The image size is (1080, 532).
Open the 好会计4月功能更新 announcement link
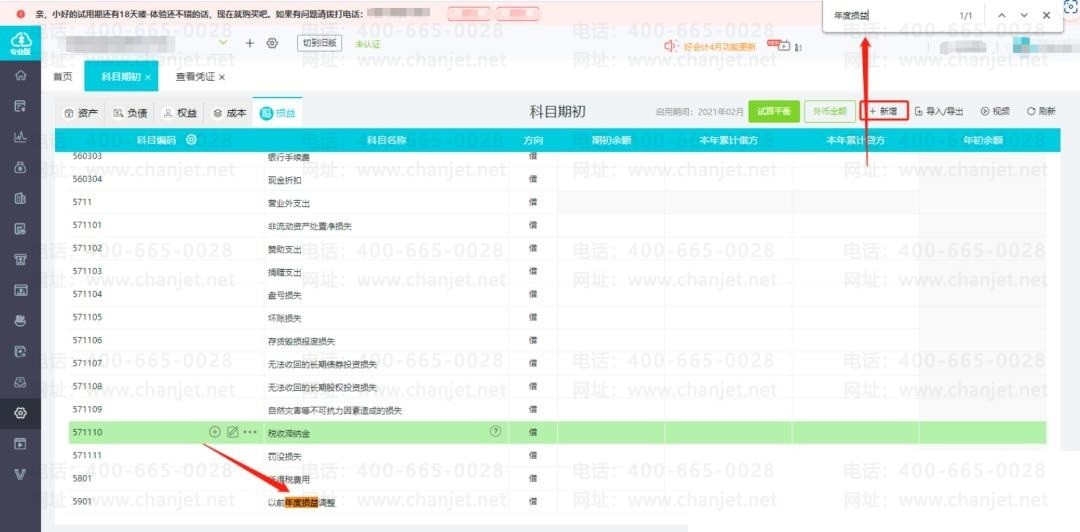(719, 46)
